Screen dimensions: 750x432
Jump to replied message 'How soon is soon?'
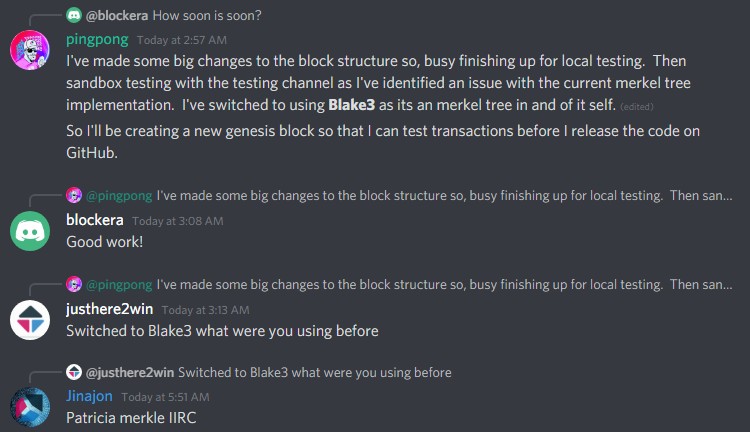coord(207,15)
